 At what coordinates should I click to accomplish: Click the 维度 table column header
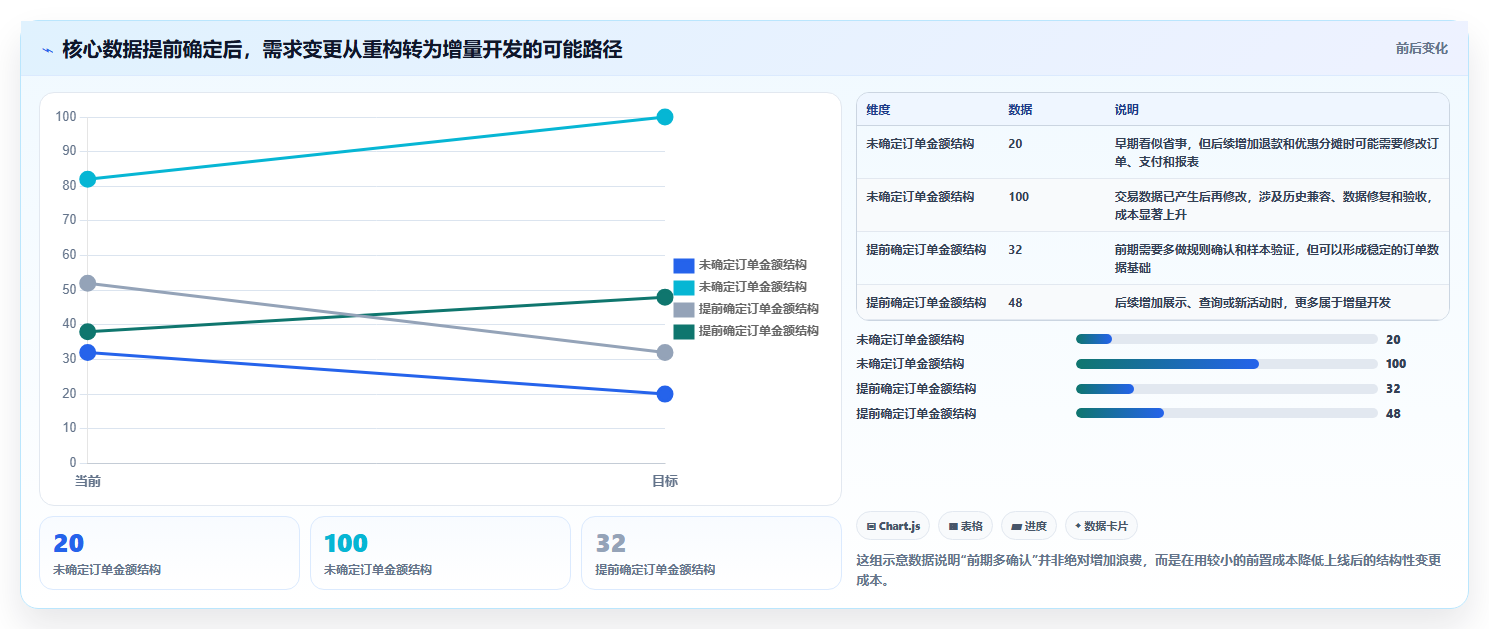pos(878,110)
